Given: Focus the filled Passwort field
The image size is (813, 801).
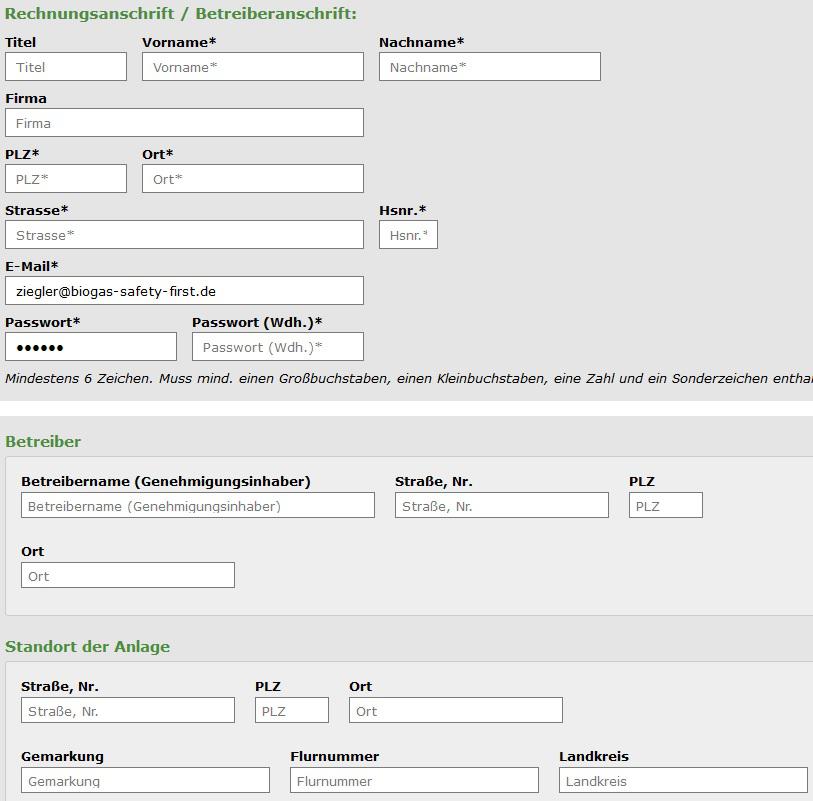Looking at the screenshot, I should pos(91,347).
